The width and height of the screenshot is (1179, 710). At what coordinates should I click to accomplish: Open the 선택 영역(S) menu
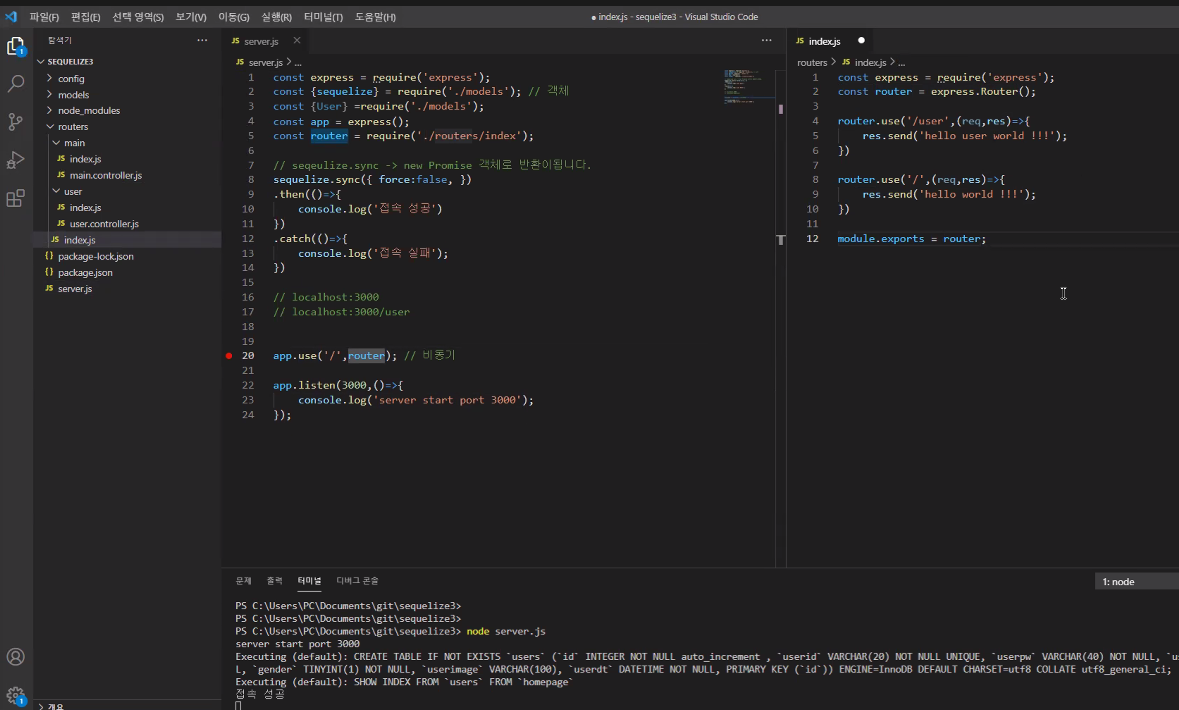tap(138, 17)
